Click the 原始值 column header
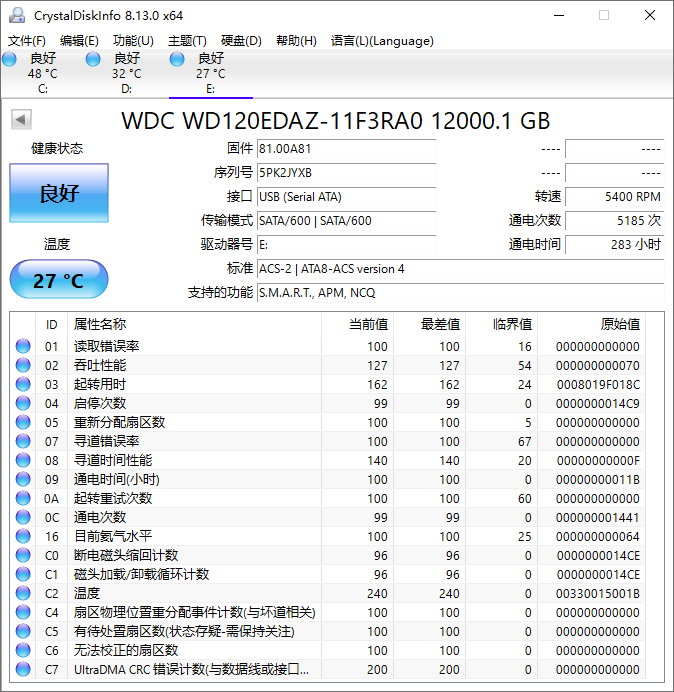 [x=591, y=324]
